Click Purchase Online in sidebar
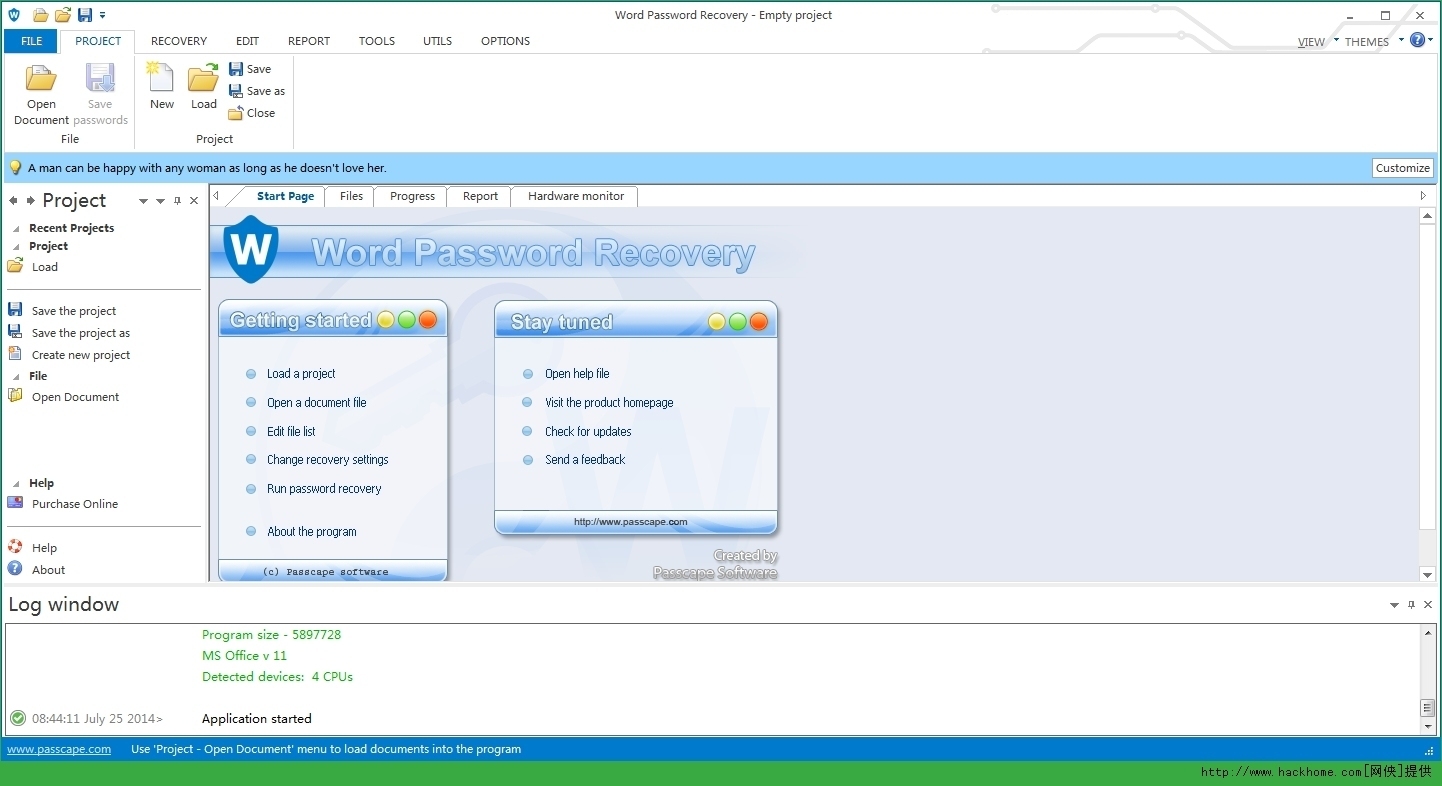1442x786 pixels. click(x=63, y=504)
